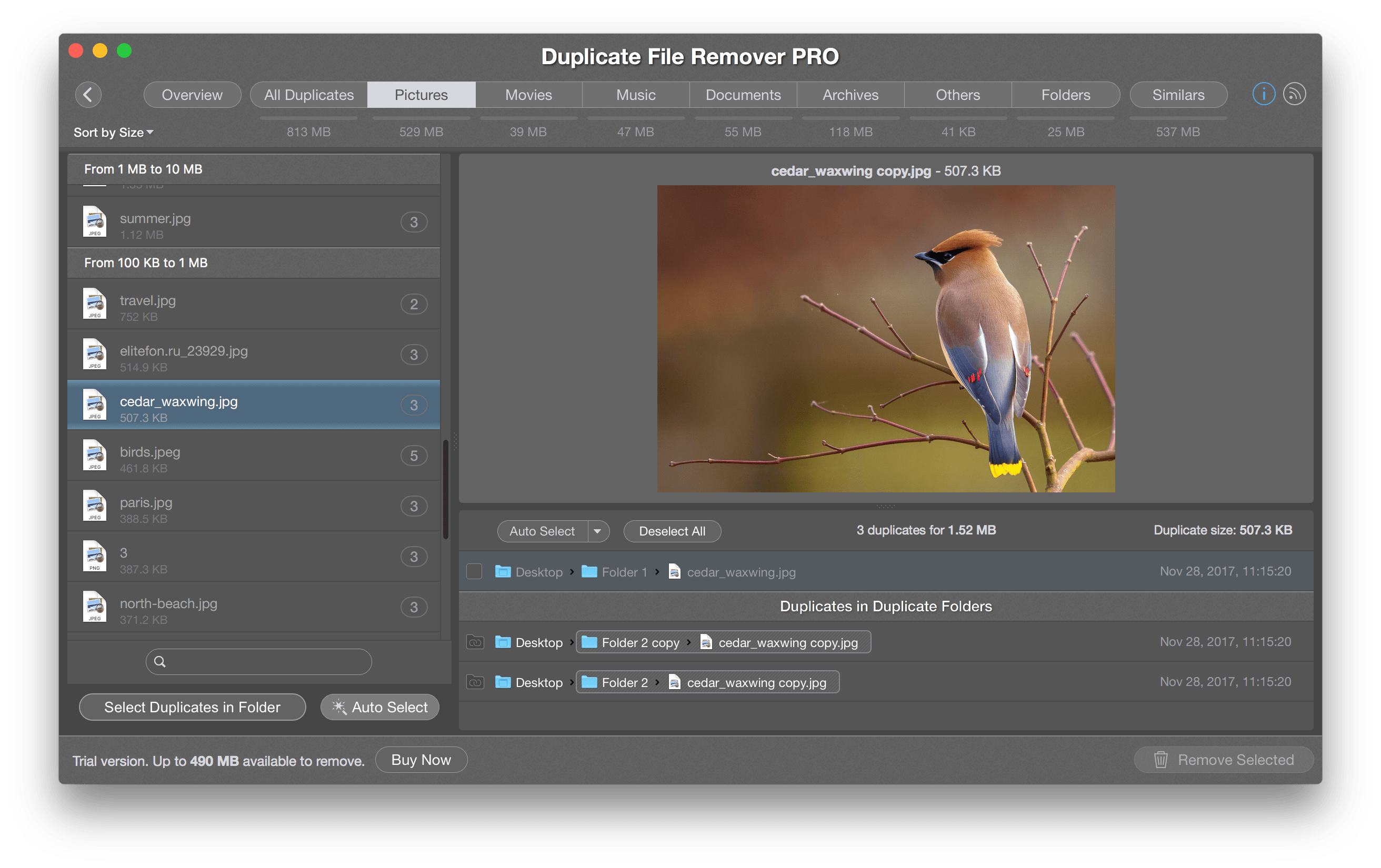This screenshot has height=868, width=1381.
Task: Open the Auto Select dropdown arrow
Action: tap(597, 531)
